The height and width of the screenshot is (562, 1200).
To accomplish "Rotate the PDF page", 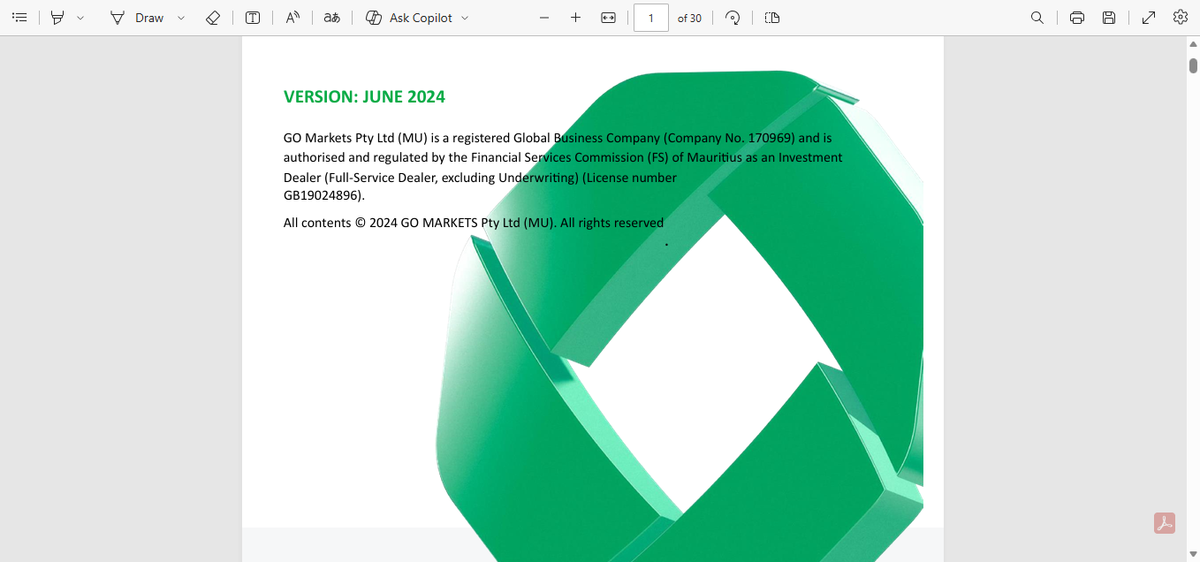I will [x=732, y=18].
